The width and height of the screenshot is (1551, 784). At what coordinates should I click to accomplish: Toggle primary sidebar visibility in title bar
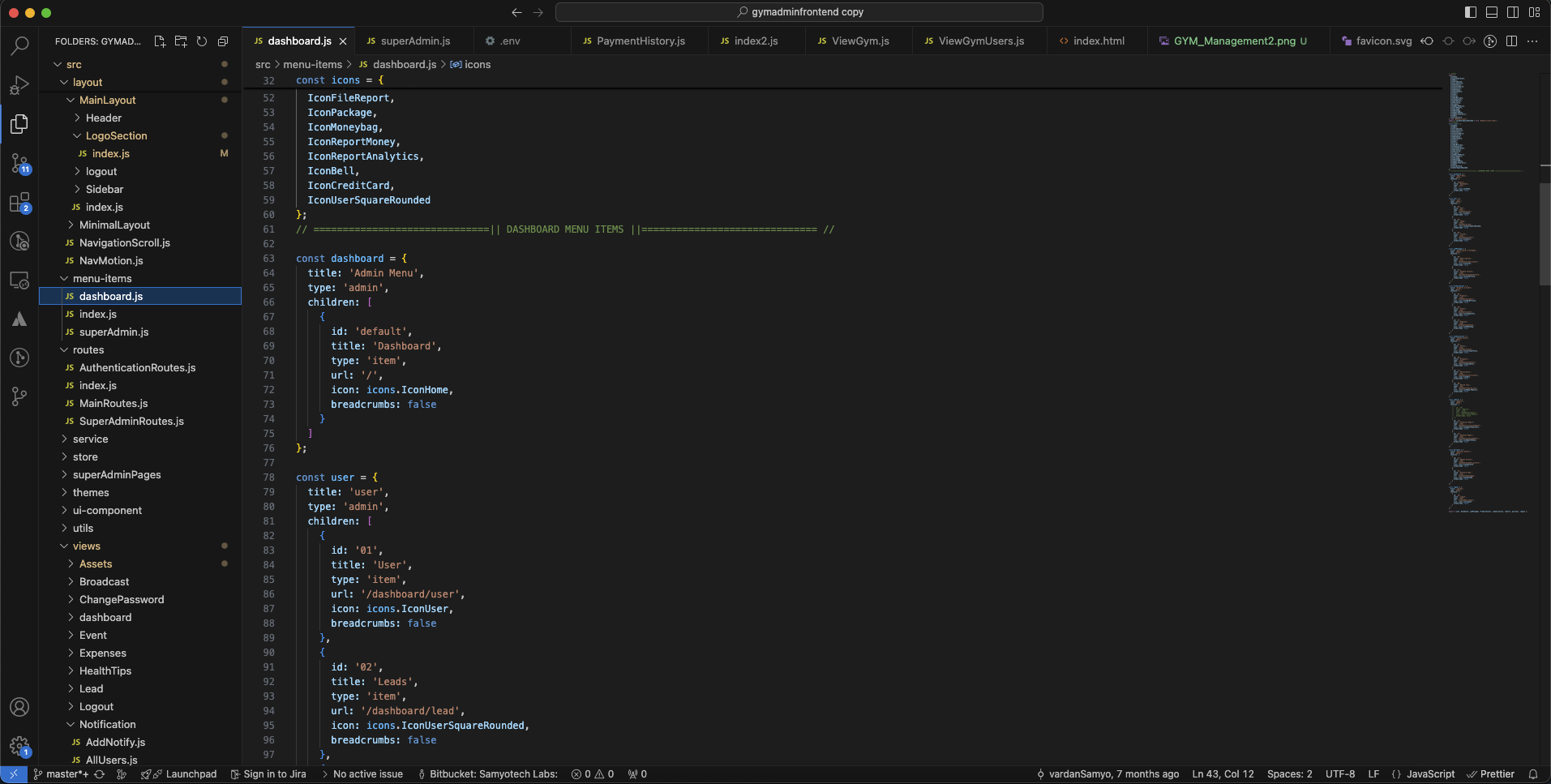(x=1471, y=12)
